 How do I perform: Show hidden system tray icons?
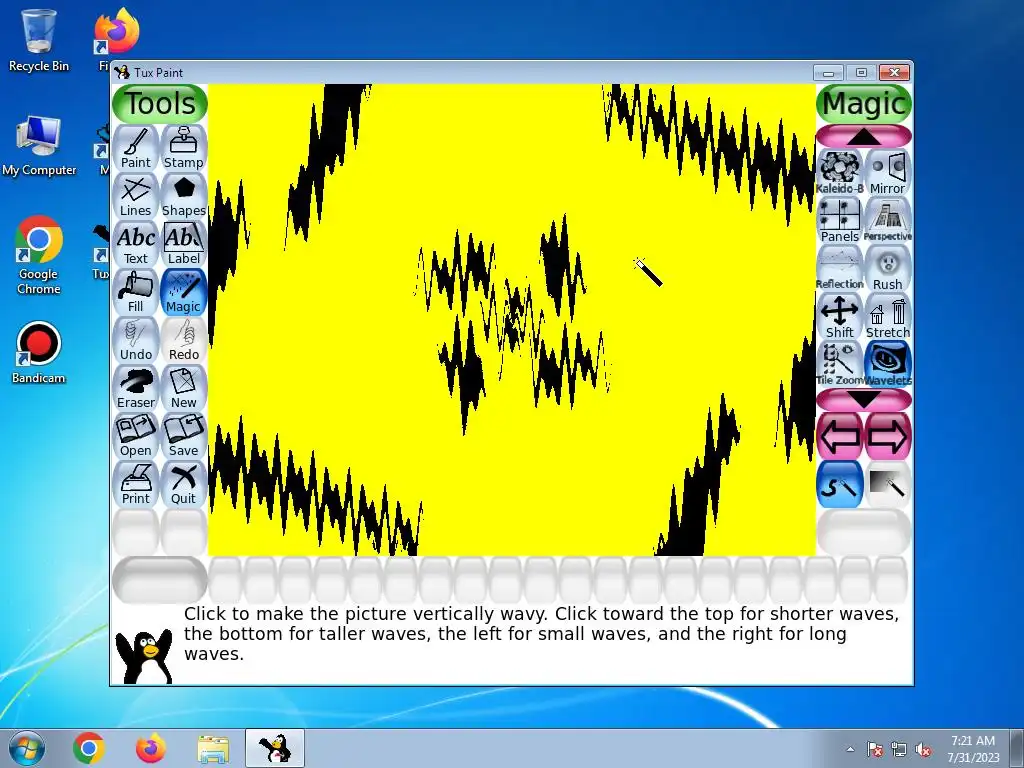coord(850,749)
